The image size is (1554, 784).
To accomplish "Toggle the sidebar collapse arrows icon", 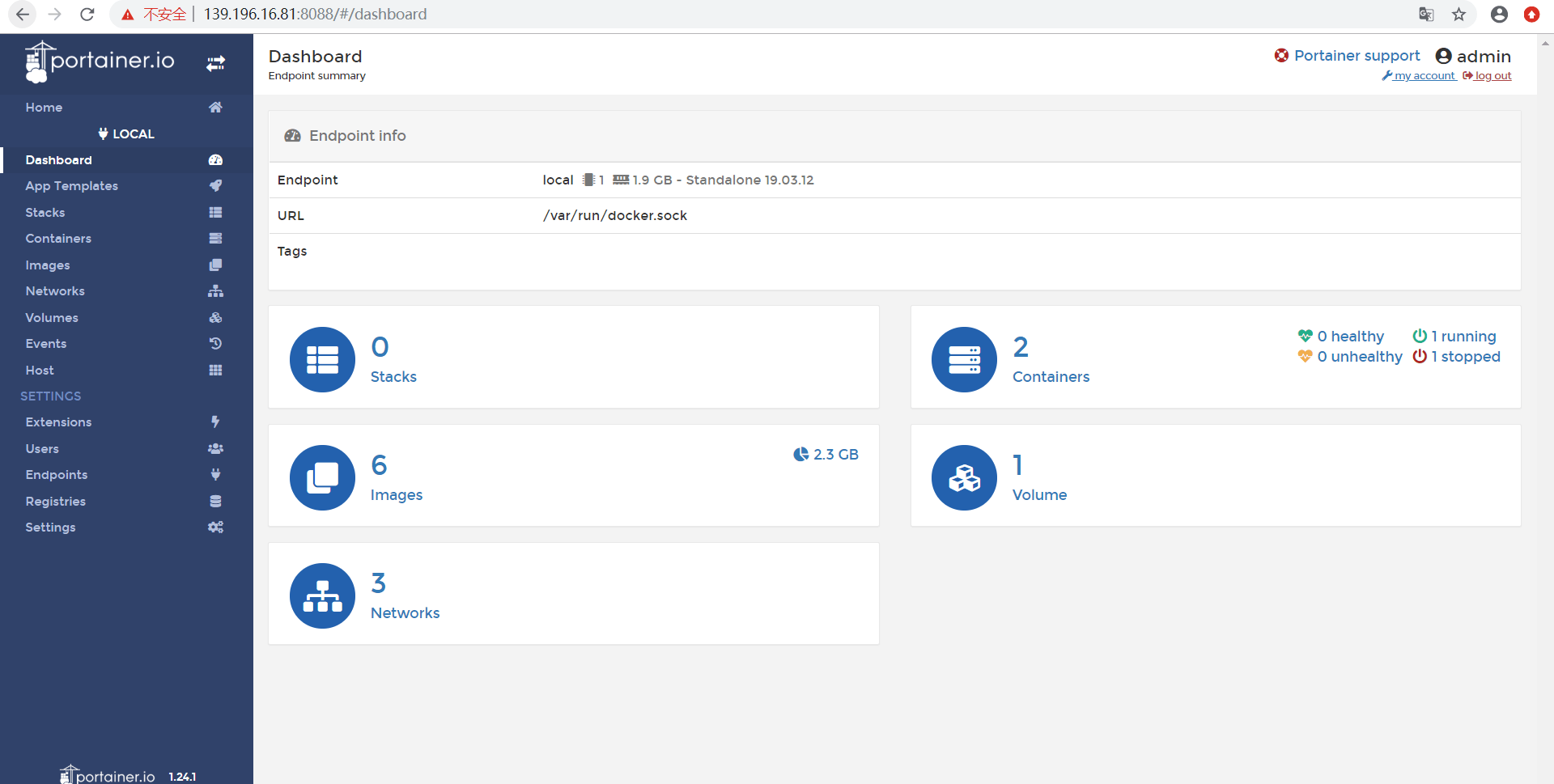I will (215, 63).
